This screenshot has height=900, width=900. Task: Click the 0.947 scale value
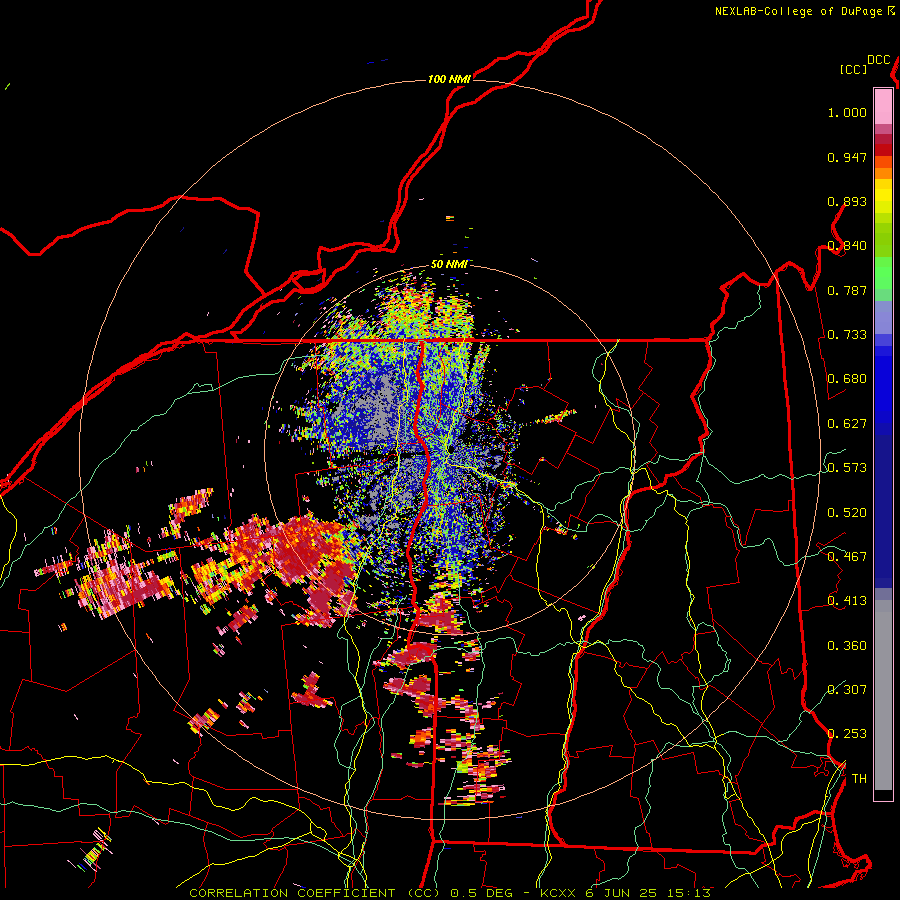[x=847, y=157]
